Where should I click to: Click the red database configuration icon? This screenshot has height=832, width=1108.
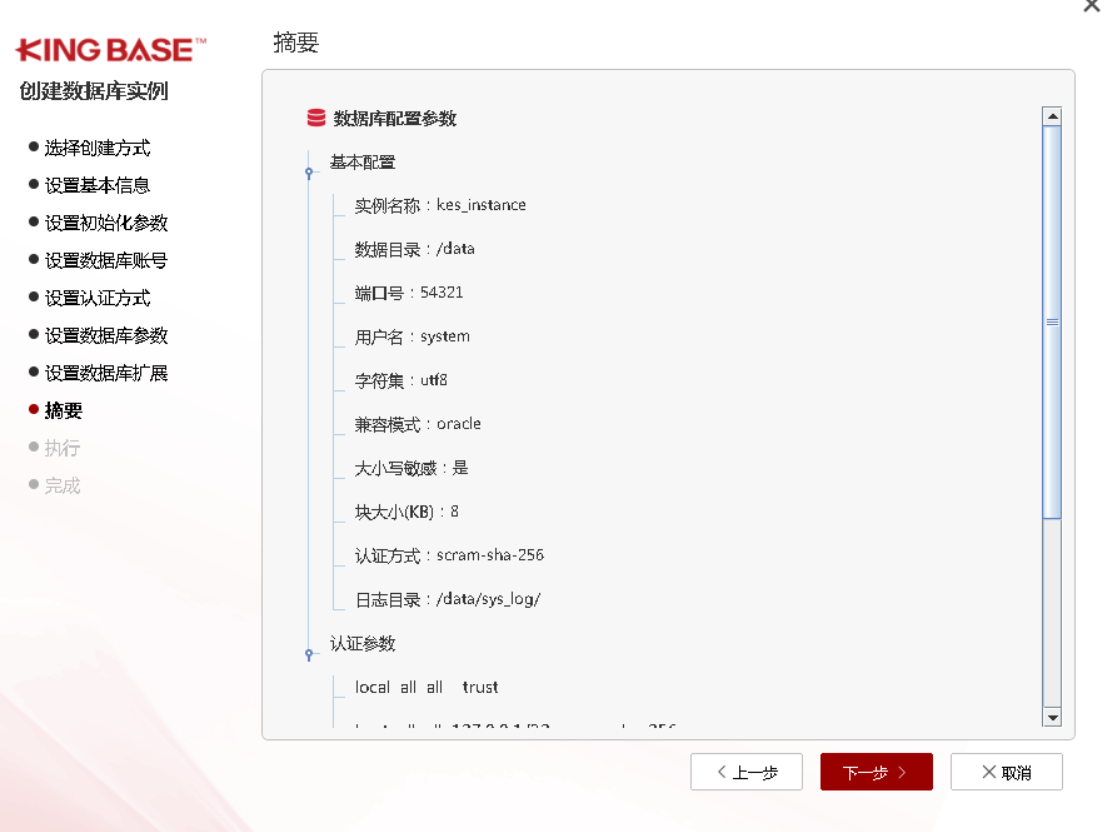(x=316, y=118)
